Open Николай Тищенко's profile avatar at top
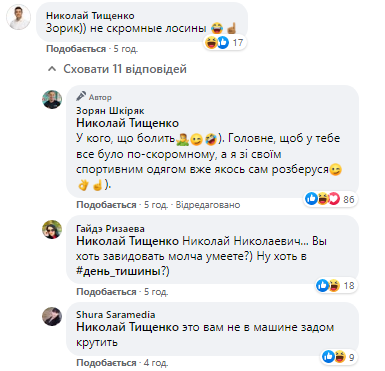The width and height of the screenshot is (385, 371). [18, 18]
